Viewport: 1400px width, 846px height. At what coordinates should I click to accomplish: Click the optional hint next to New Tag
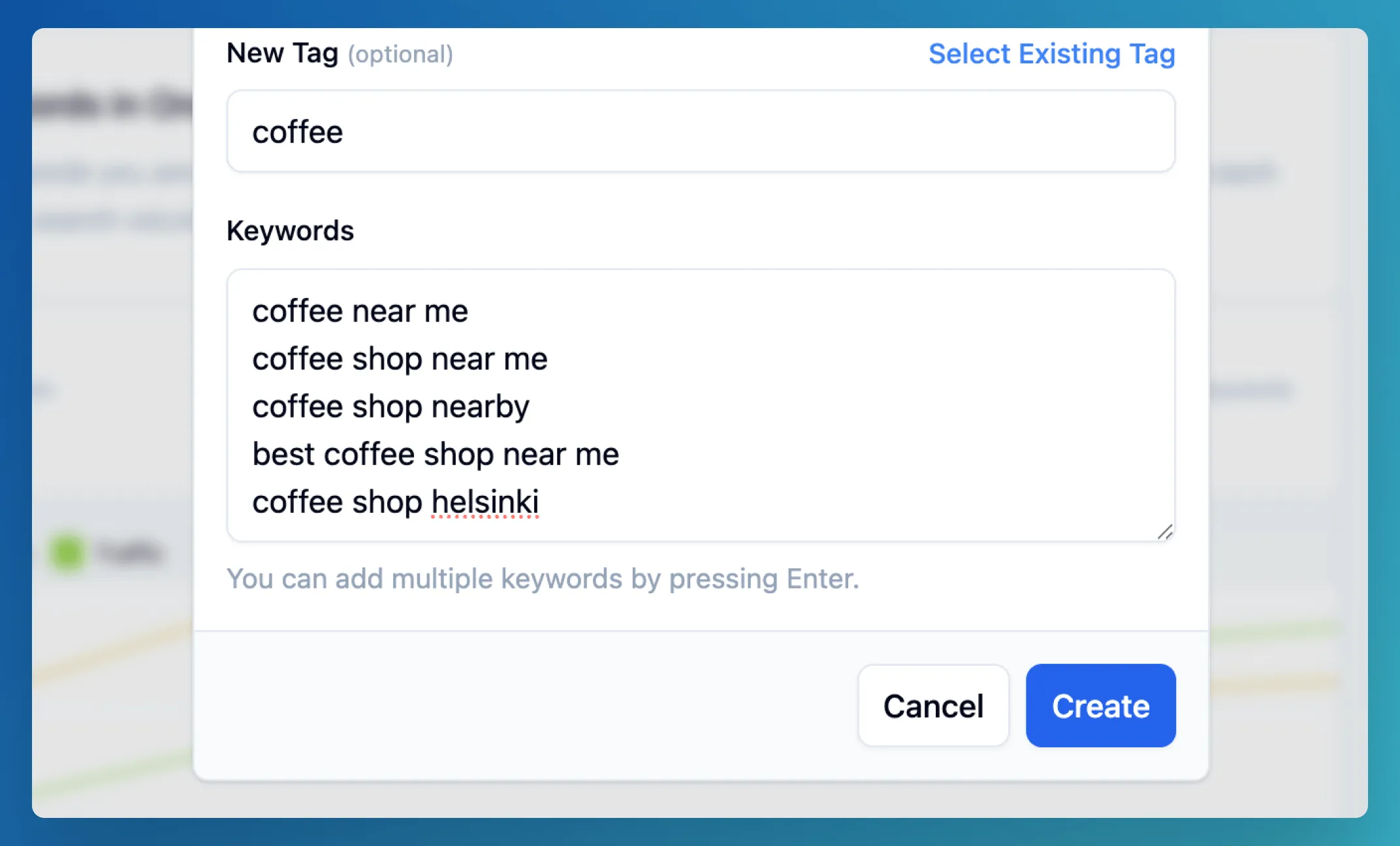tap(401, 55)
